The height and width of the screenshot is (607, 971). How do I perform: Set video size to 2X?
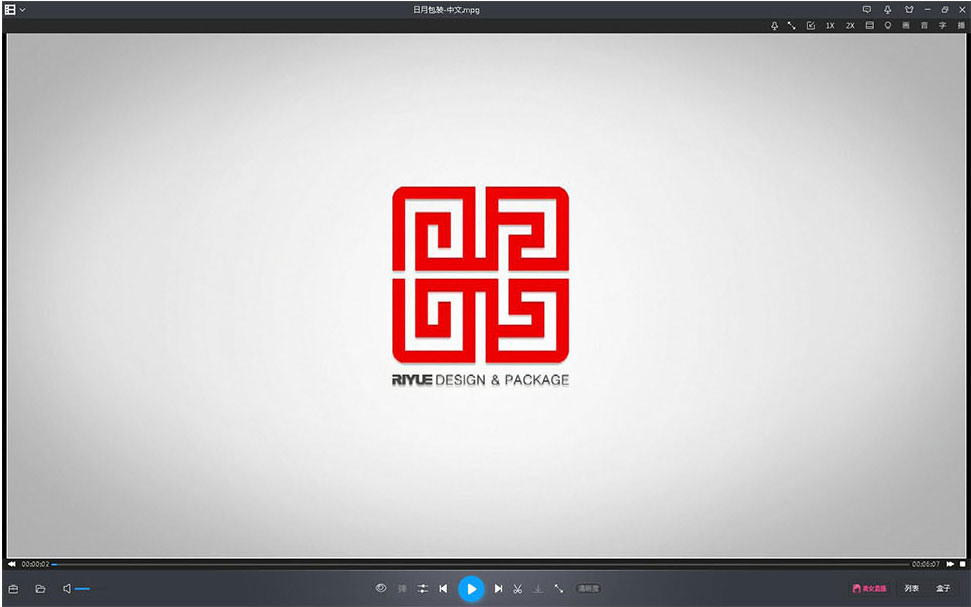(850, 26)
